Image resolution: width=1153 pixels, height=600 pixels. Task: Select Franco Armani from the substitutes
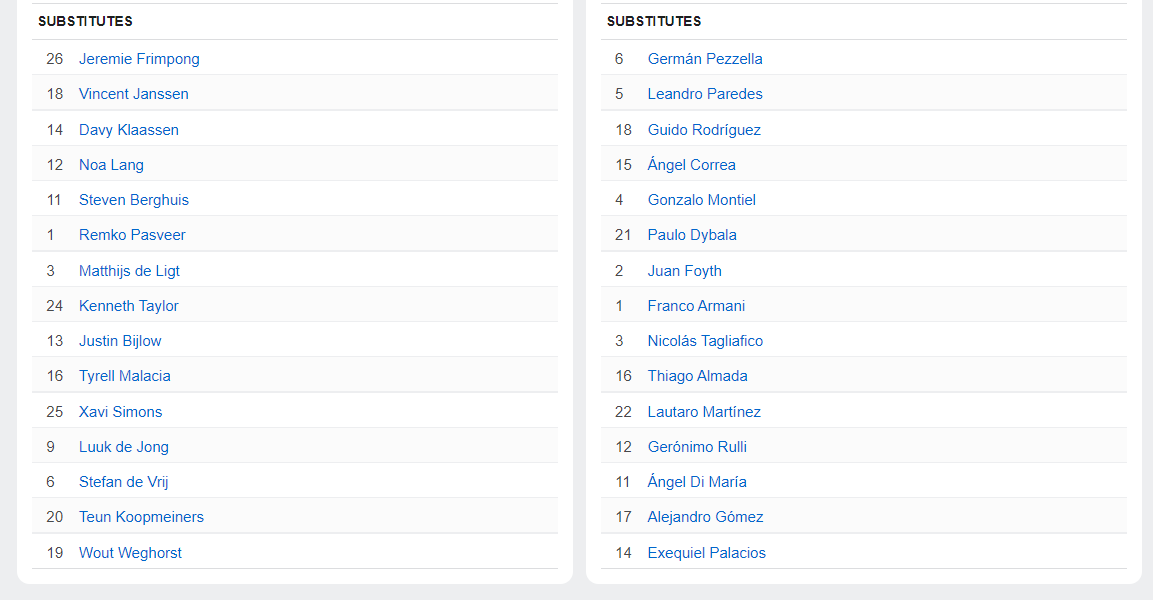696,306
